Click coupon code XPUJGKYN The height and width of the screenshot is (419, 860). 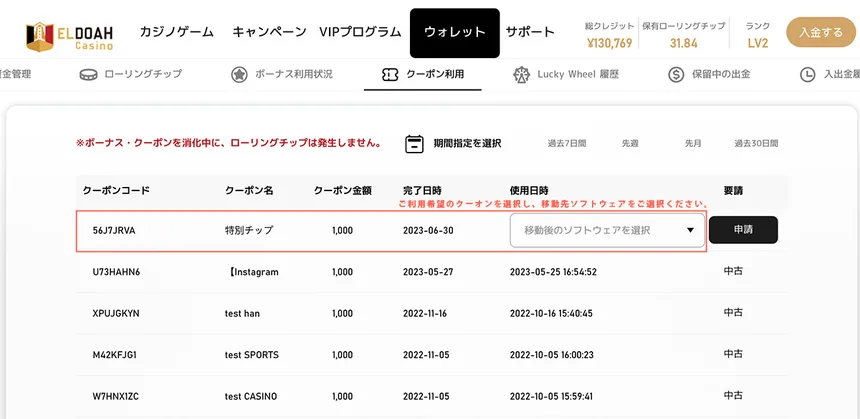pyautogui.click(x=116, y=314)
